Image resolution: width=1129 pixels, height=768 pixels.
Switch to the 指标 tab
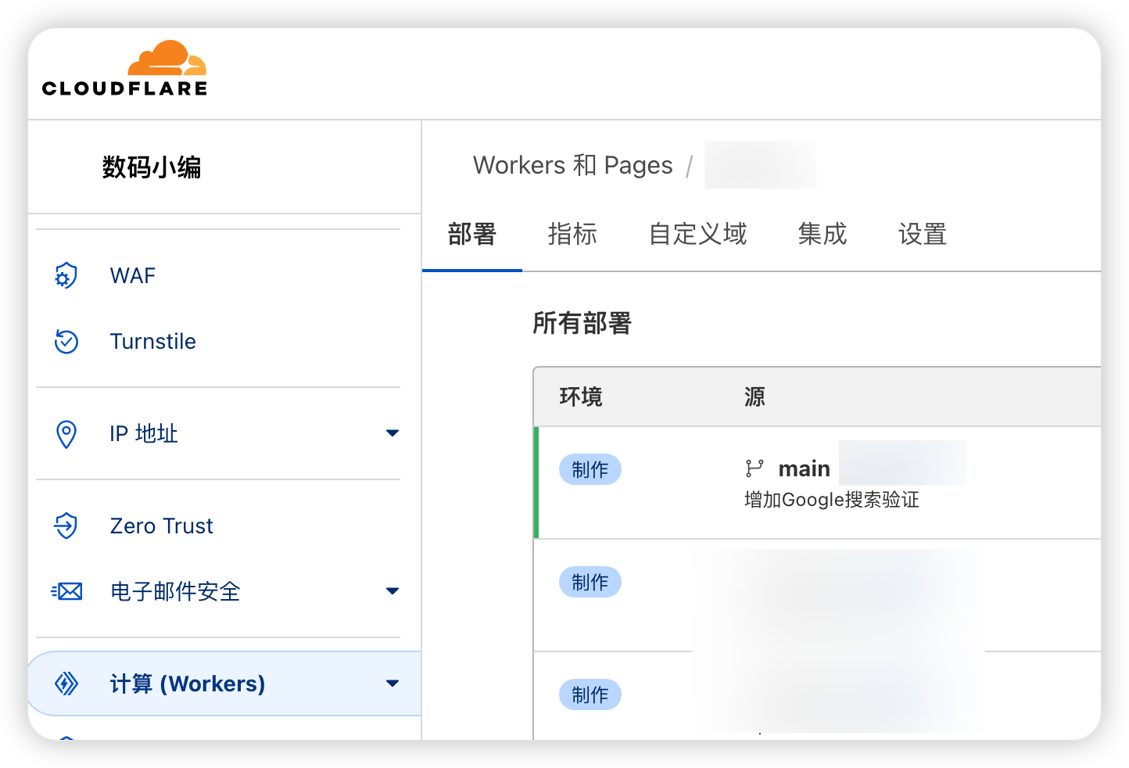[x=572, y=234]
